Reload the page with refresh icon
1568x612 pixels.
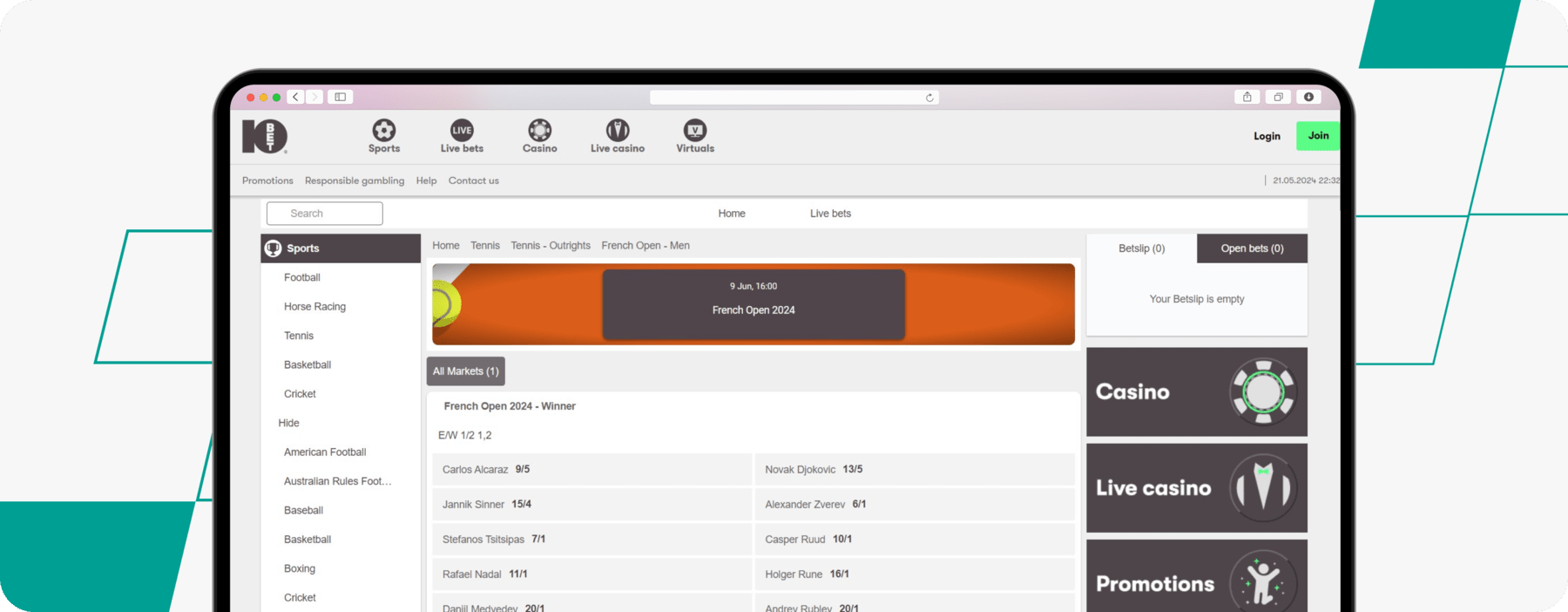pos(929,98)
